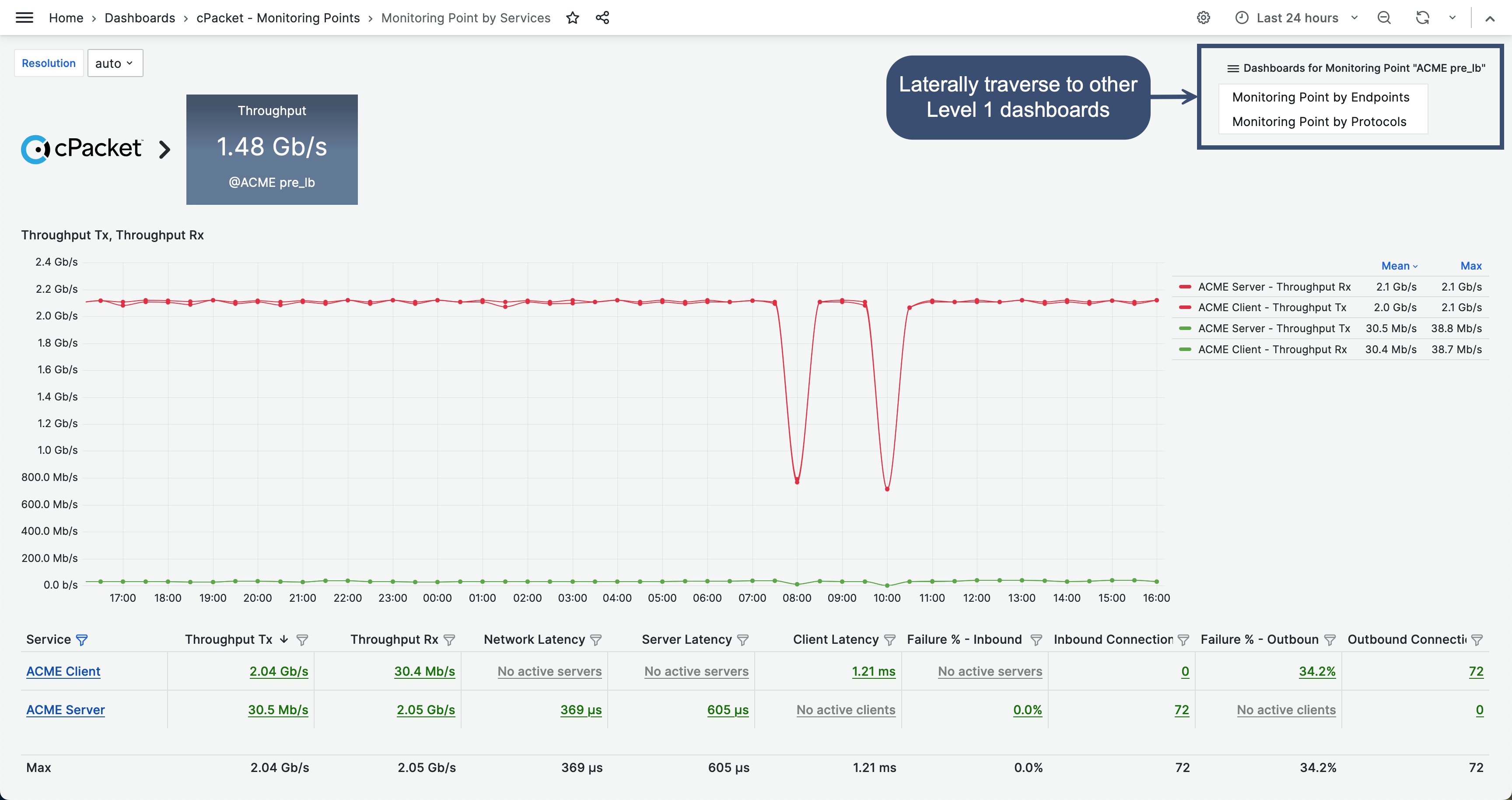The width and height of the screenshot is (1512, 800).
Task: Open cPacket - Monitoring Points breadcrumb
Action: tap(278, 18)
